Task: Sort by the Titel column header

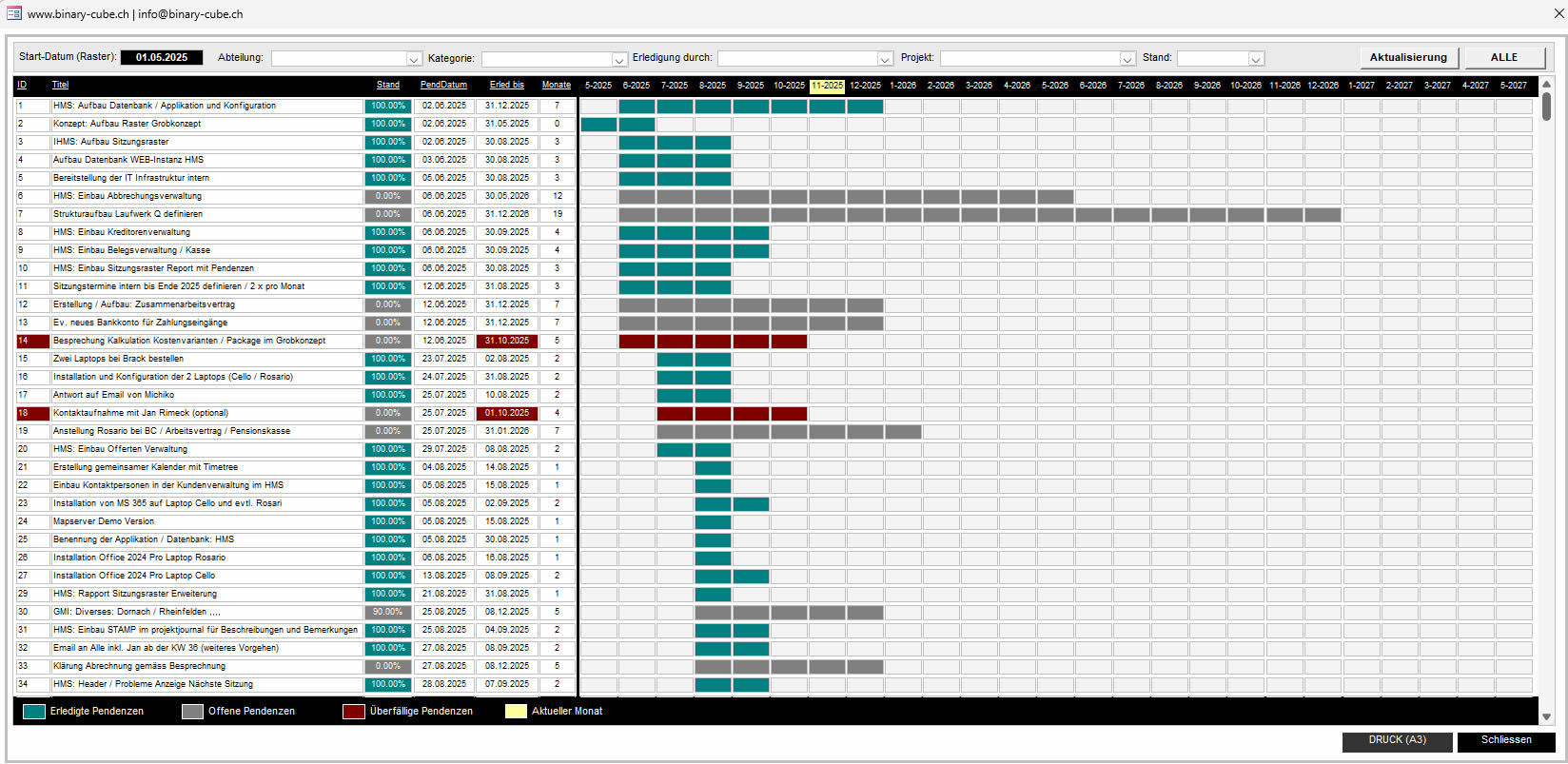Action: [60, 86]
